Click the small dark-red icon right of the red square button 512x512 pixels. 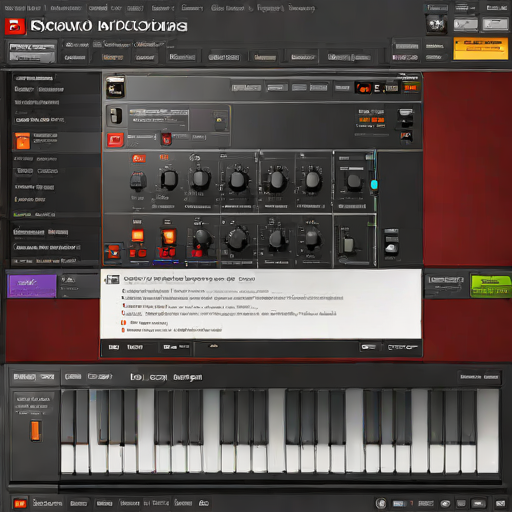pos(166,139)
